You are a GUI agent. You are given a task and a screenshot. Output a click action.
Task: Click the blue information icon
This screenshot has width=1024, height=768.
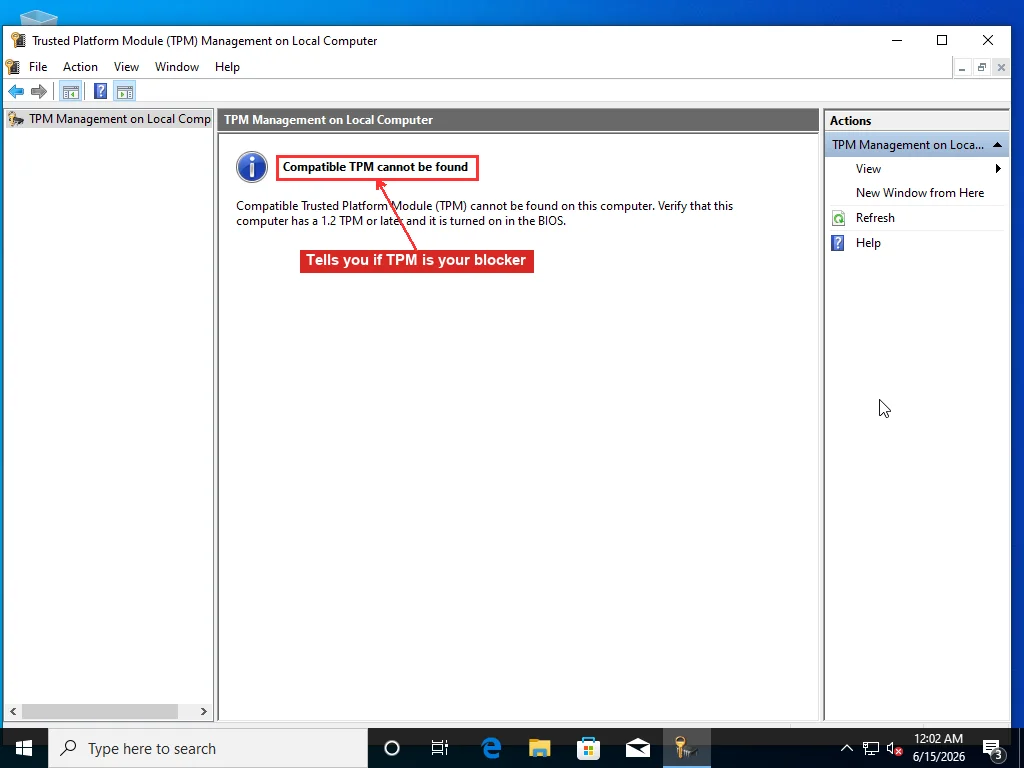click(251, 167)
